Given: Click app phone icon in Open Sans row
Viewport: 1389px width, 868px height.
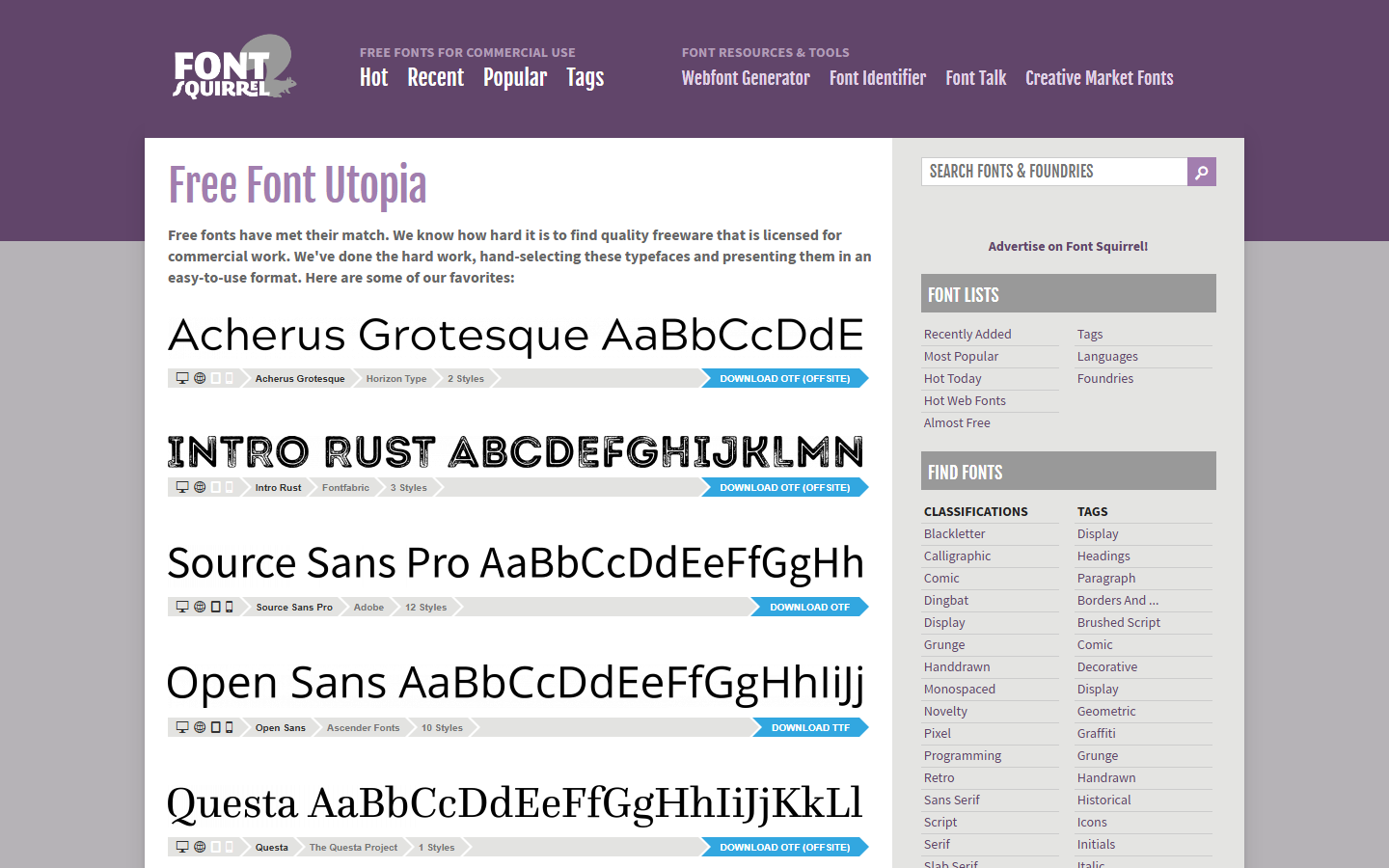Looking at the screenshot, I should tap(230, 727).
